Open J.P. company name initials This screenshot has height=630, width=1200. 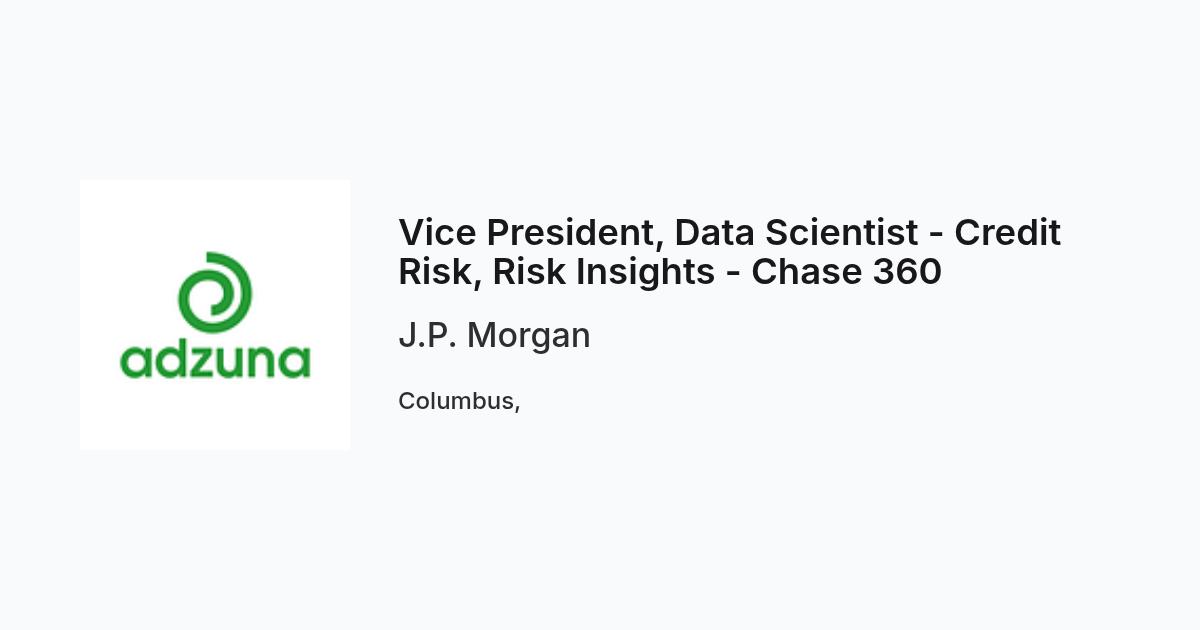point(428,335)
